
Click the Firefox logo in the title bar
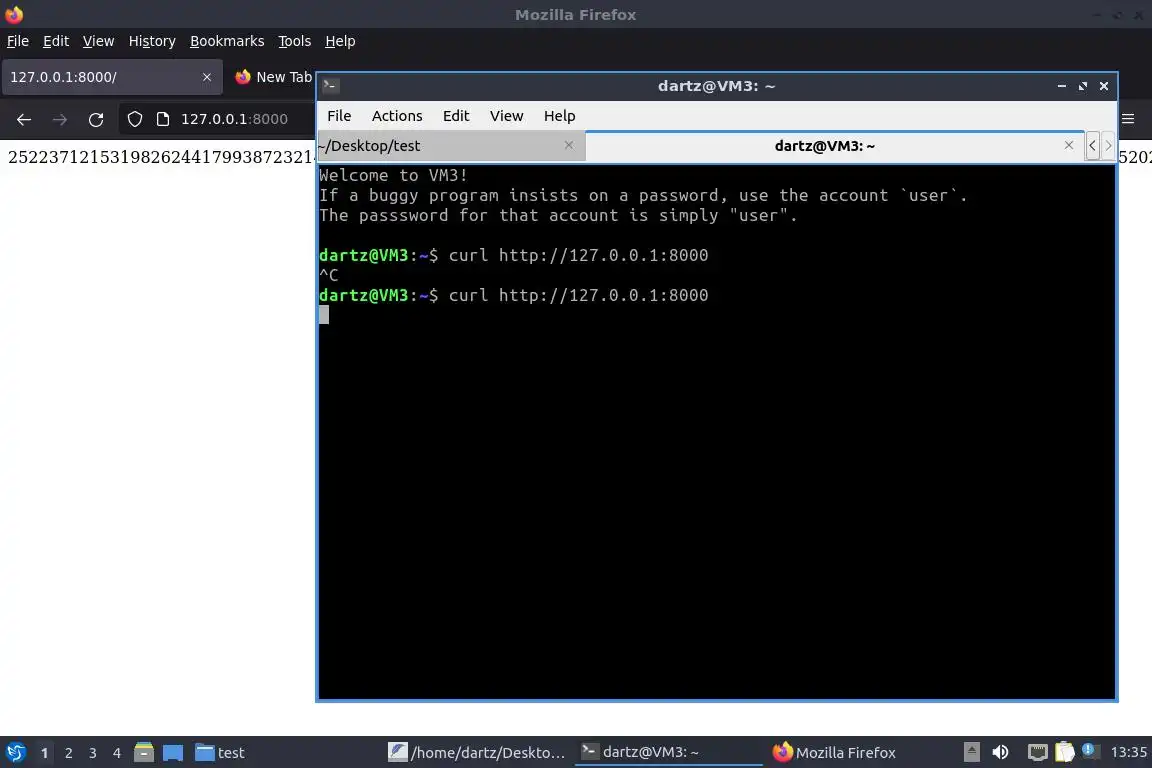[x=14, y=14]
